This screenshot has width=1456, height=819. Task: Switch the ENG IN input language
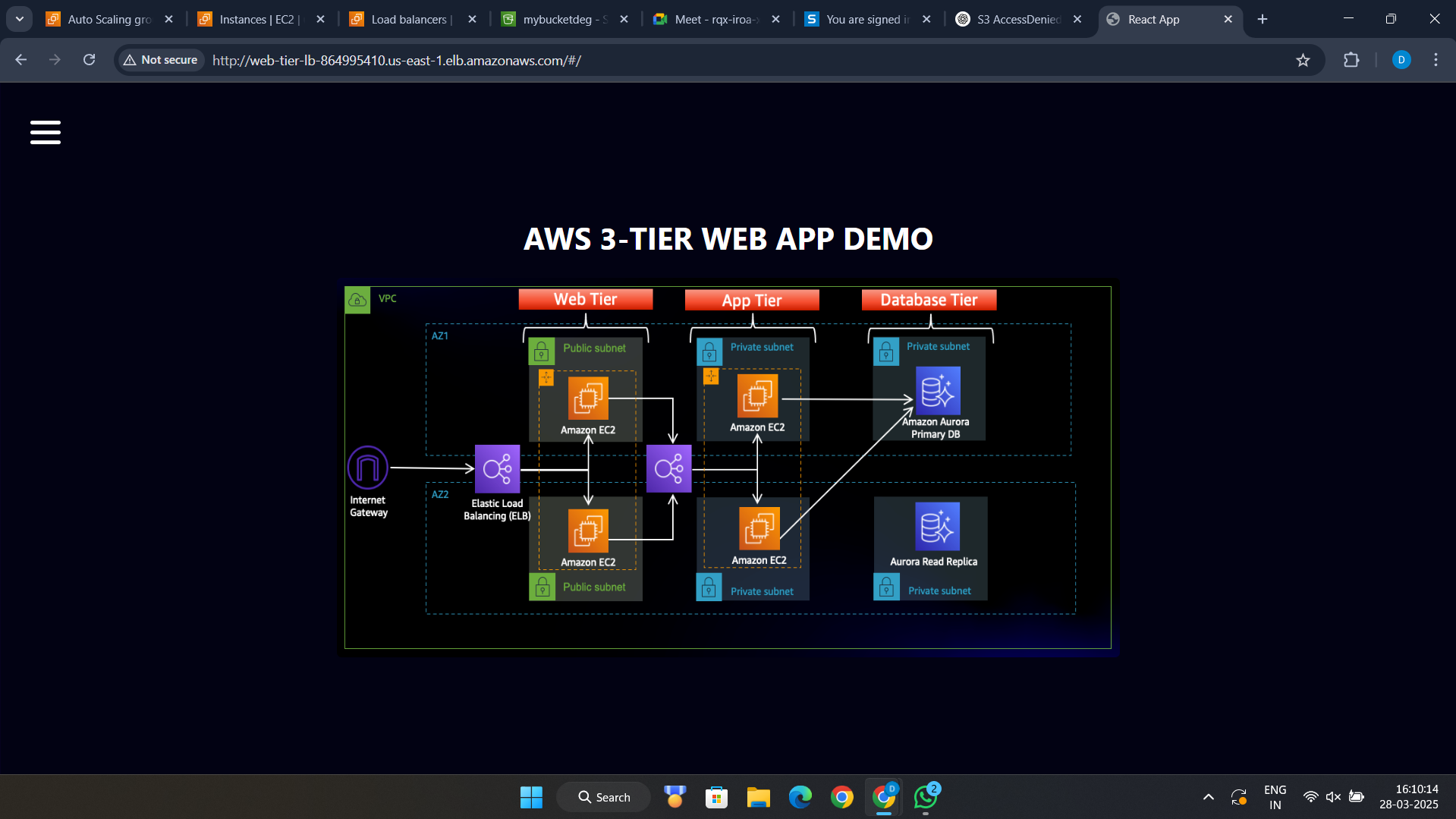(x=1275, y=797)
